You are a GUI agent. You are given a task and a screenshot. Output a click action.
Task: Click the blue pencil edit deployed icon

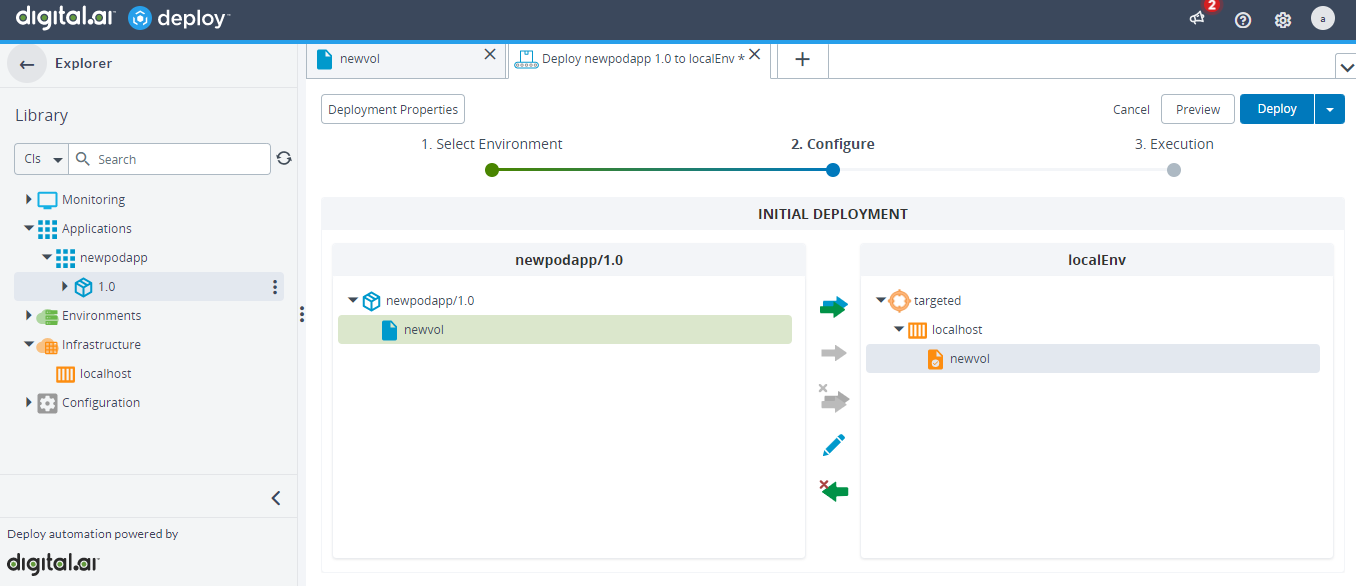click(x=834, y=445)
